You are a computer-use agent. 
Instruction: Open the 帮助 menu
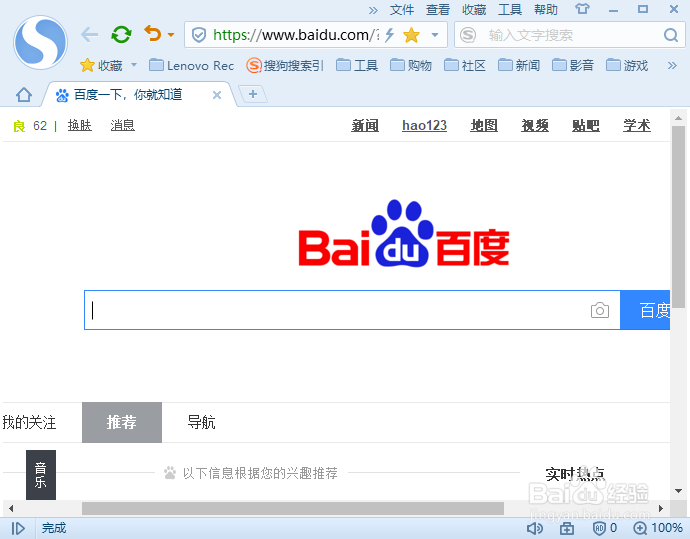coord(546,10)
